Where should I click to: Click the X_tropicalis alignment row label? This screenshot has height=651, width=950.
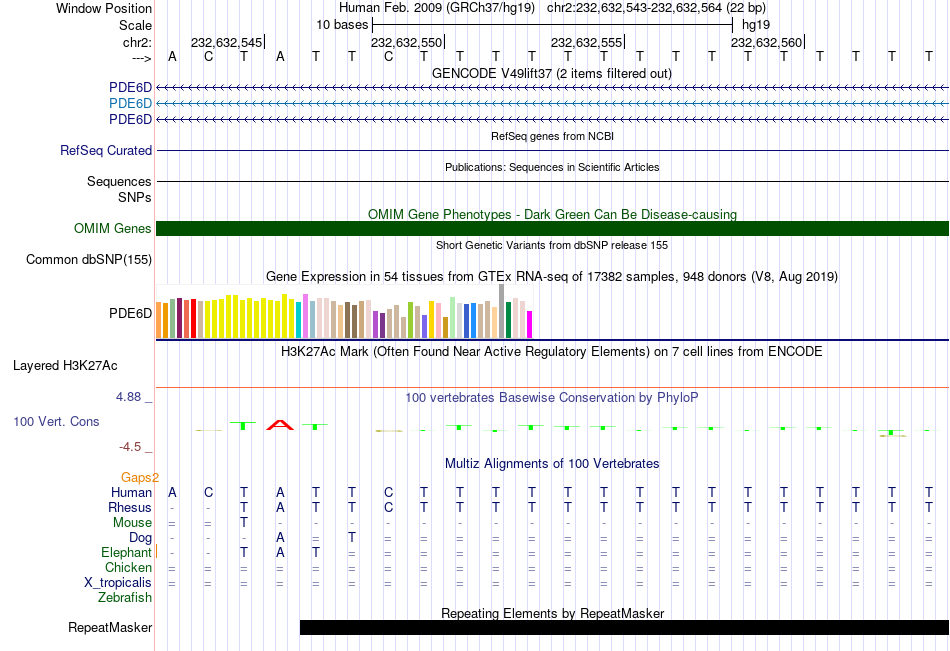click(x=118, y=583)
